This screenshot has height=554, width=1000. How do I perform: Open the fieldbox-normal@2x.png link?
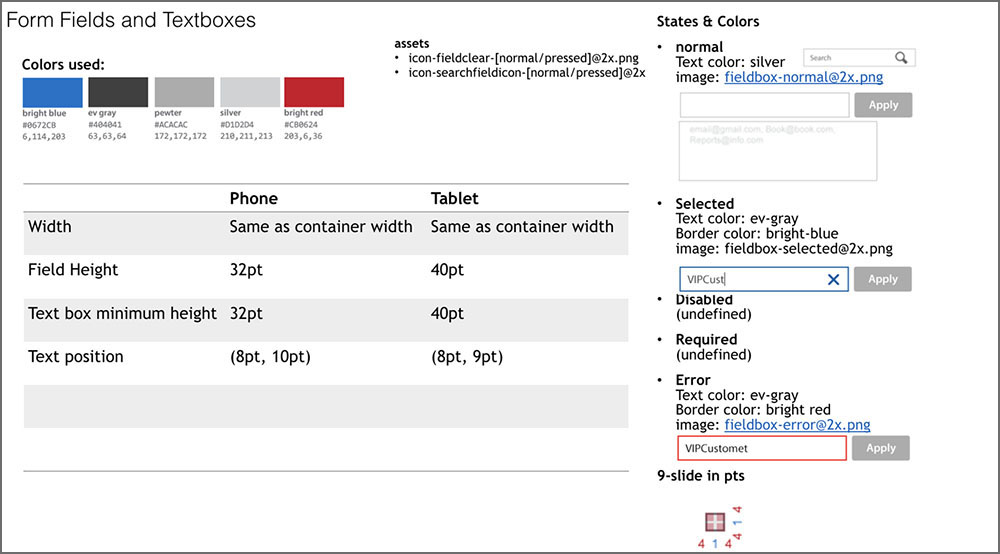click(x=804, y=77)
